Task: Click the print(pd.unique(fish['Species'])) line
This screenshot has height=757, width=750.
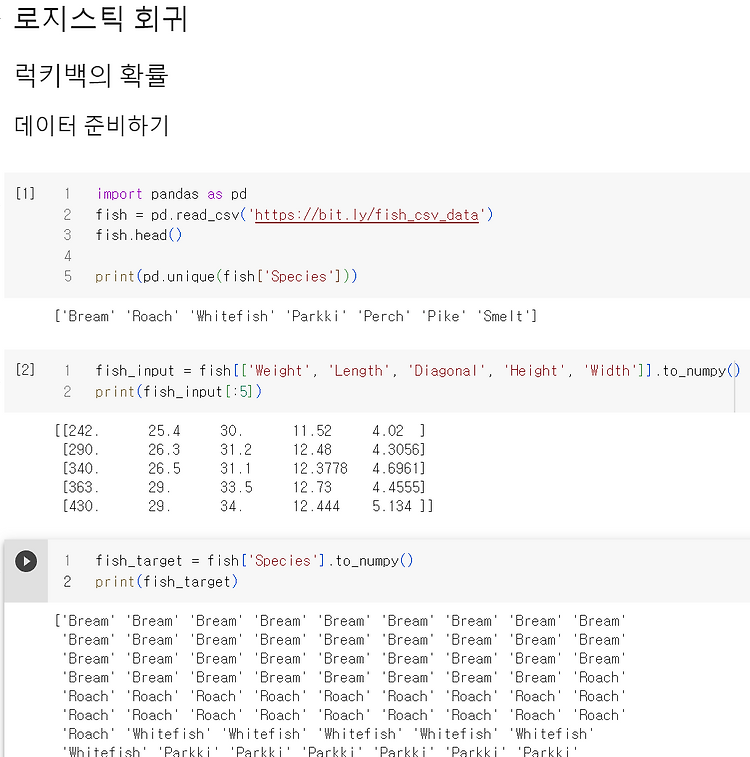Action: [x=226, y=277]
